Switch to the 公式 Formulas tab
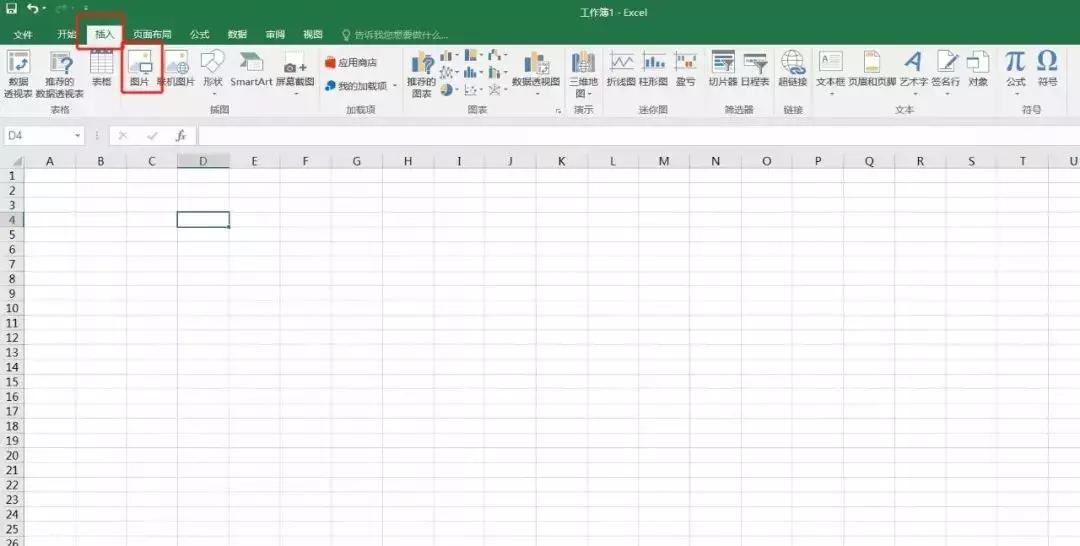Image resolution: width=1080 pixels, height=546 pixels. click(x=200, y=34)
